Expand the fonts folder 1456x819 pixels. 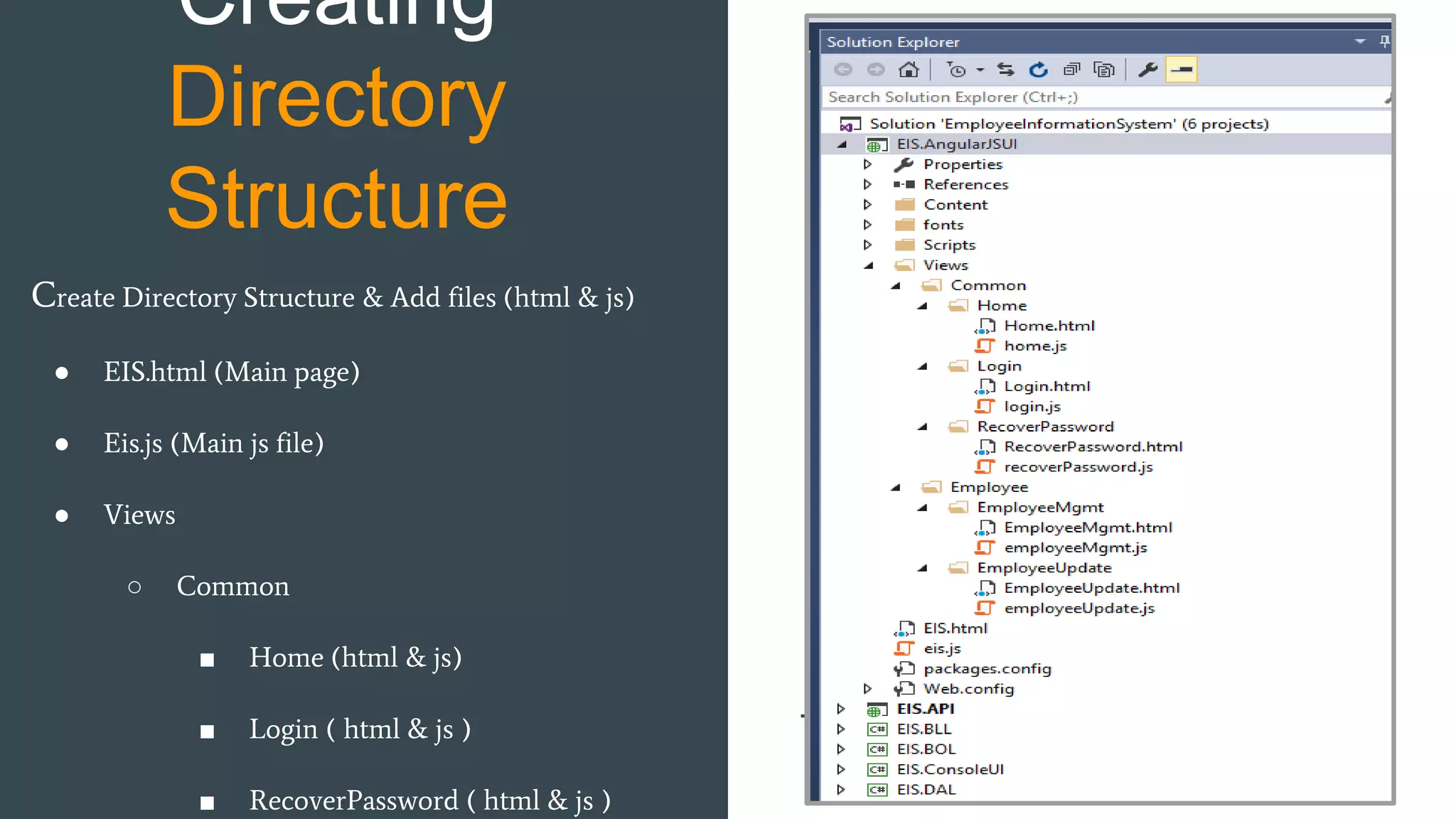click(867, 225)
